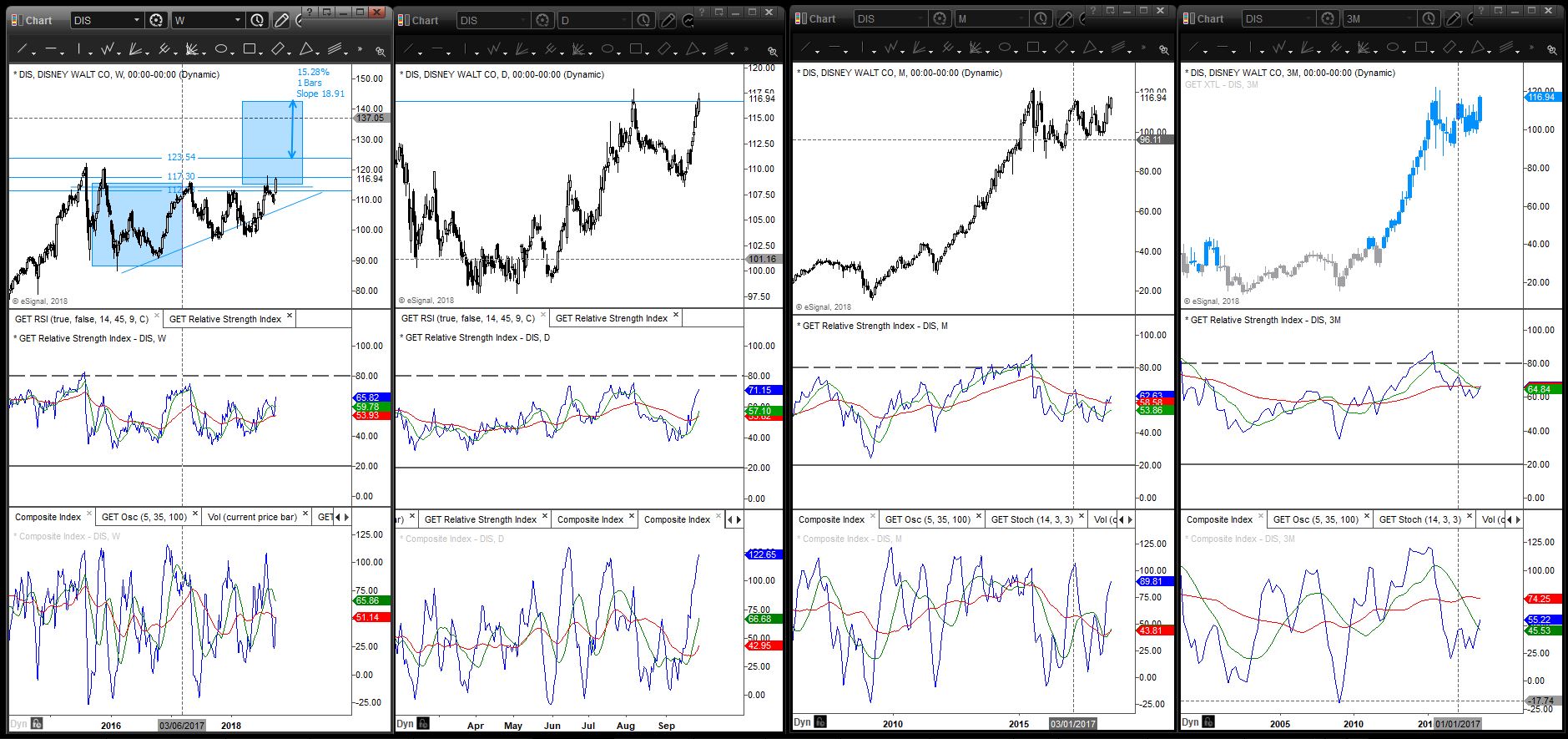Image resolution: width=1568 pixels, height=739 pixels.
Task: Select the triangle tool in the 3M chart
Action: pyautogui.click(x=1477, y=47)
